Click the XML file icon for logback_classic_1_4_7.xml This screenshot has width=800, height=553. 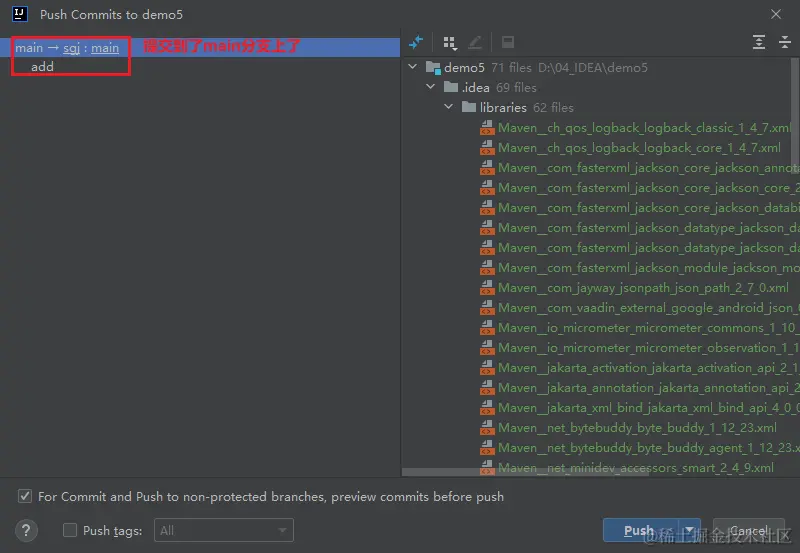tap(487, 128)
